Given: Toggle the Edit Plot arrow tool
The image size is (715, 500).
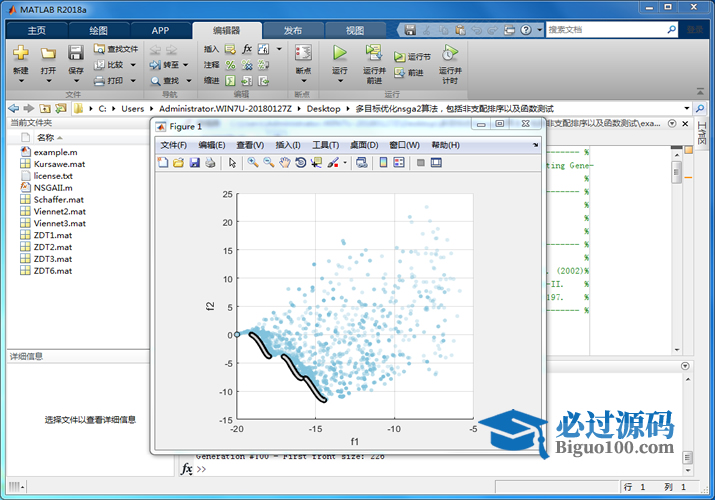Looking at the screenshot, I should pos(232,162).
